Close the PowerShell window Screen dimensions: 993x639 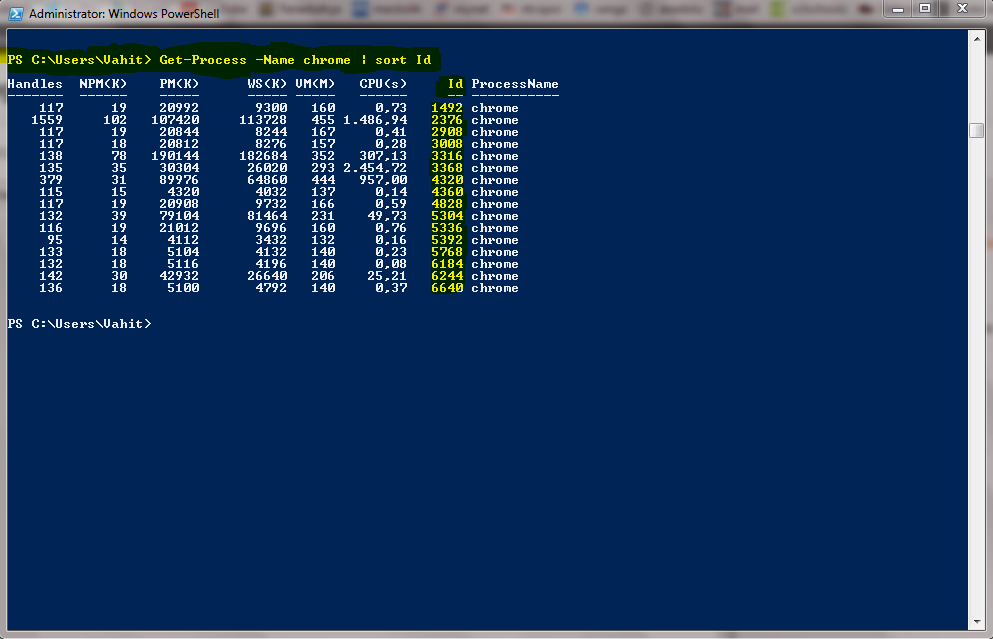tap(963, 9)
